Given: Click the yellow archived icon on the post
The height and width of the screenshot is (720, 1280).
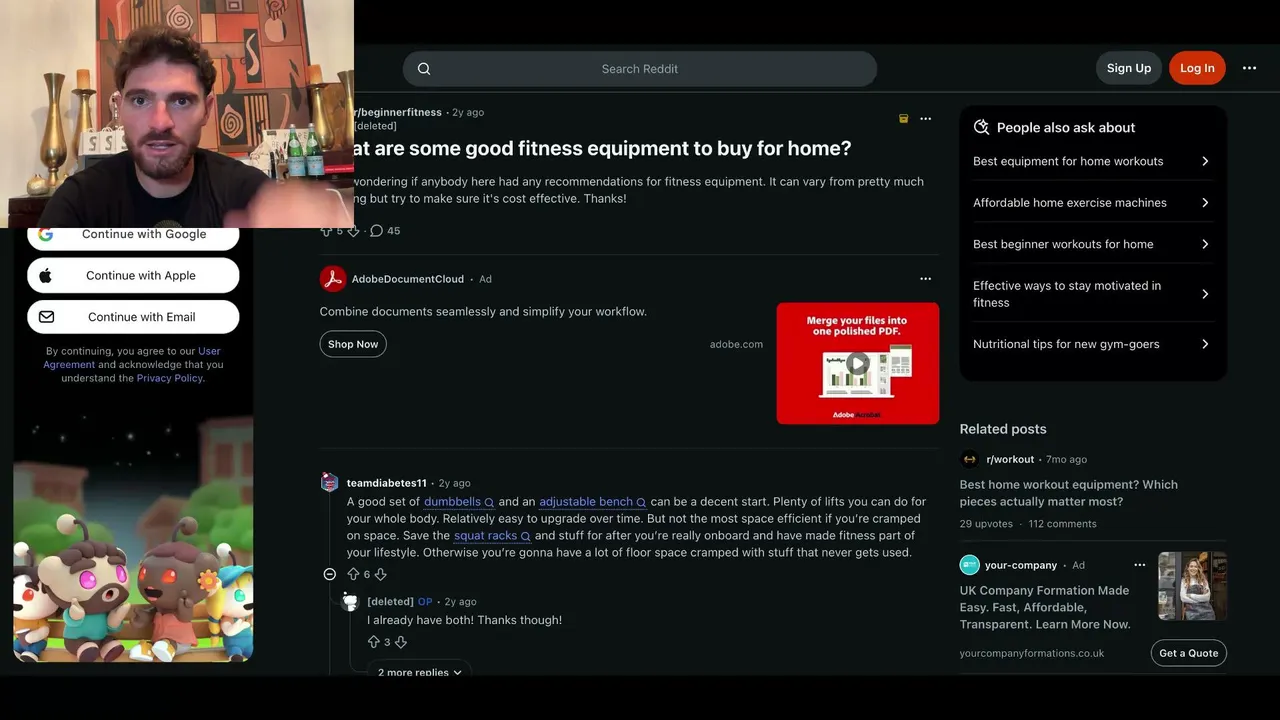Looking at the screenshot, I should (903, 118).
